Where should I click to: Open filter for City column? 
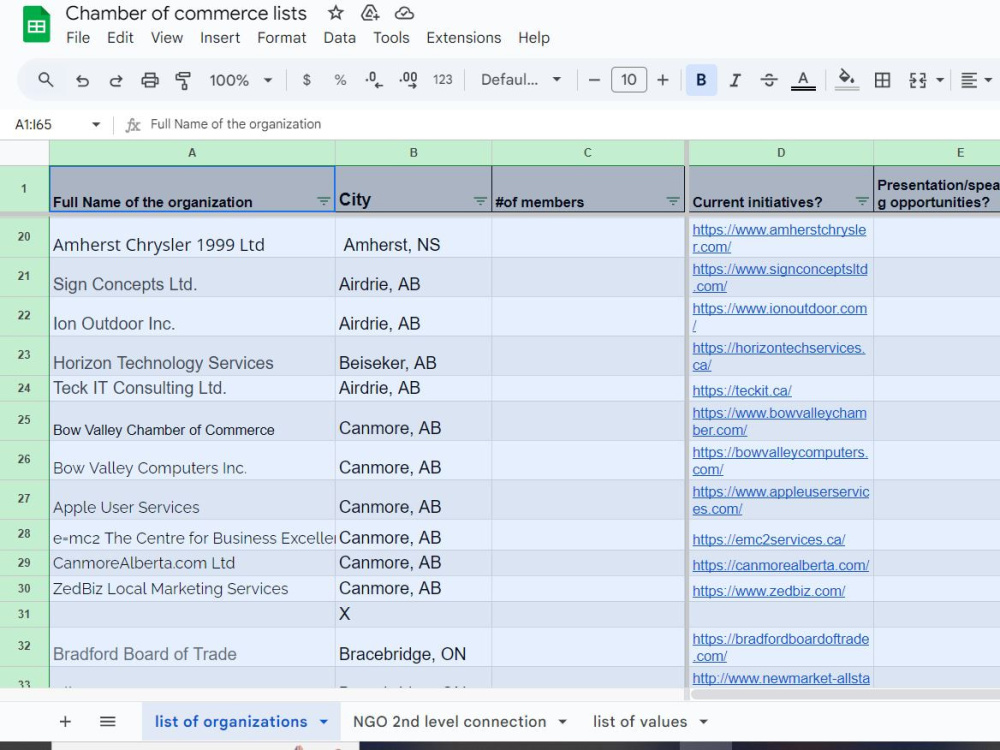(480, 201)
